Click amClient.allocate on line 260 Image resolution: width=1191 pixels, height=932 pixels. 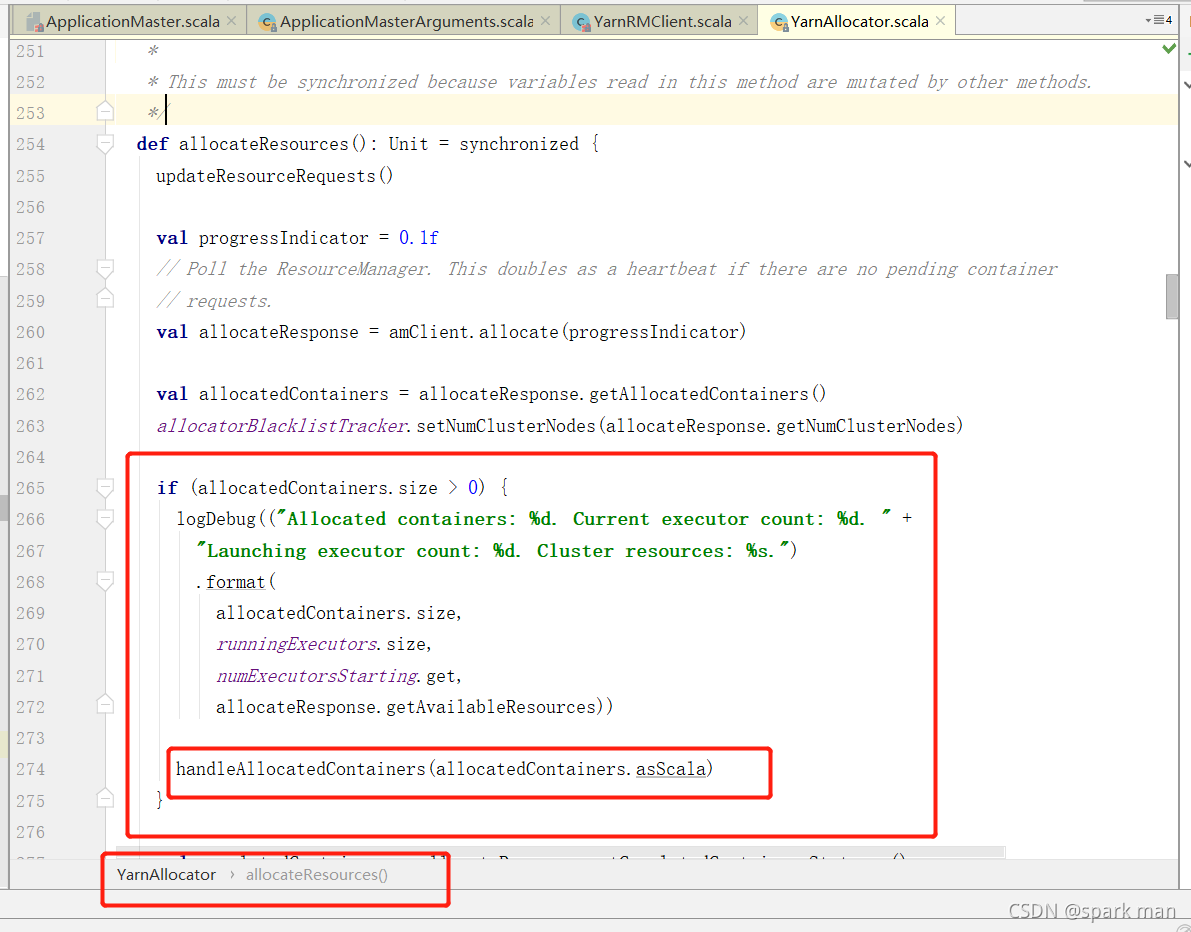[x=474, y=332]
